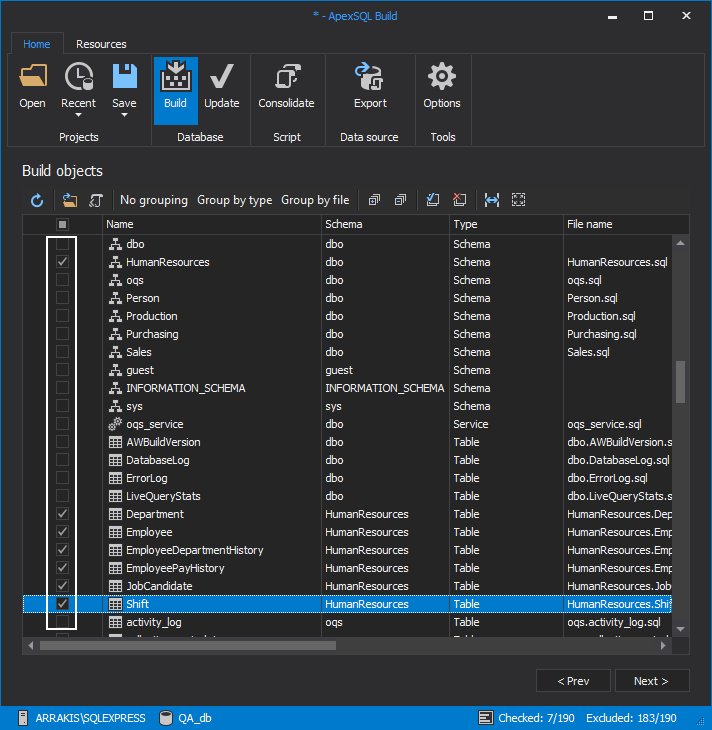The width and height of the screenshot is (712, 730).
Task: Uncheck the EmployeePayHistory table checkbox
Action: tap(62, 568)
